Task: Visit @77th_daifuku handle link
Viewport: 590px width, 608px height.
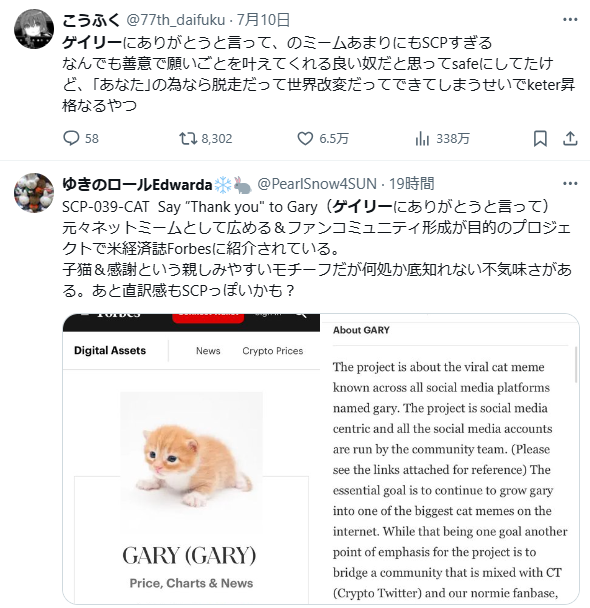Action: tap(176, 19)
